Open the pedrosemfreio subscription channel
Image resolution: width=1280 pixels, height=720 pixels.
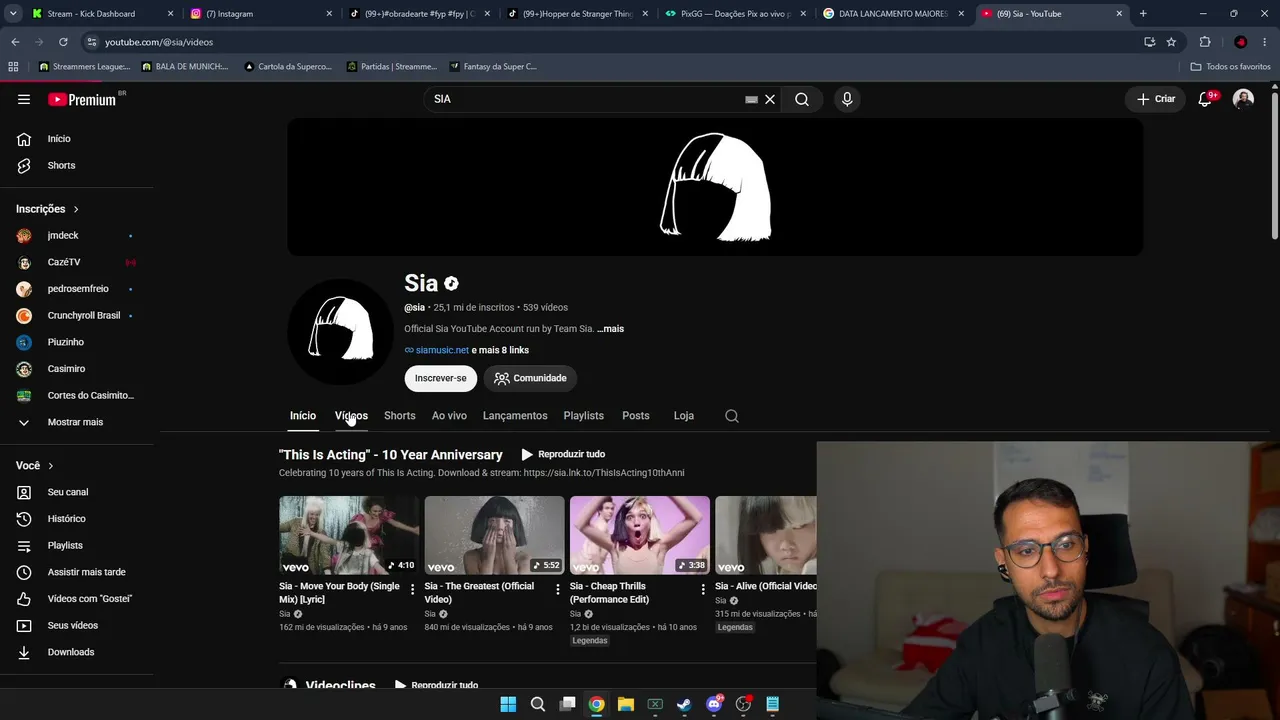(x=76, y=289)
